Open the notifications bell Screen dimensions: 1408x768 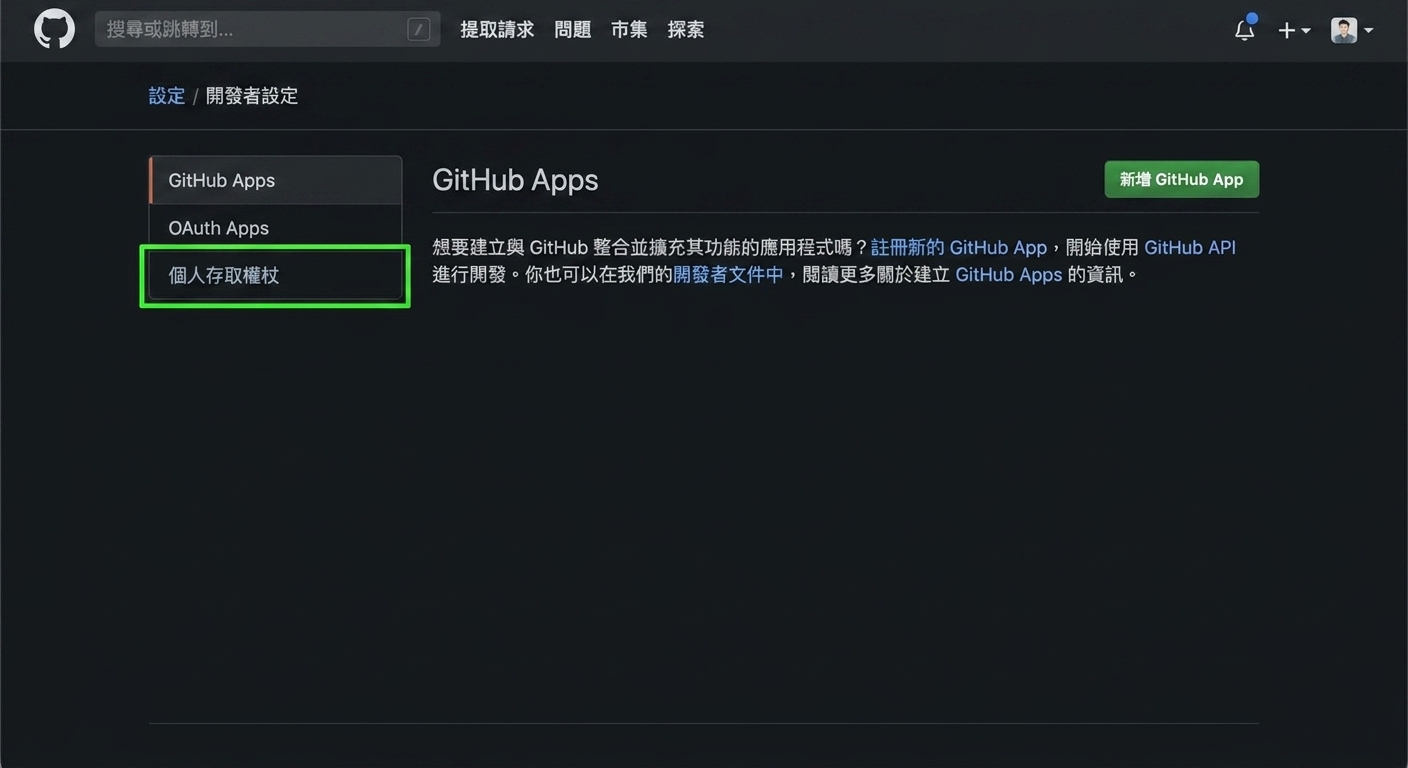click(1245, 30)
